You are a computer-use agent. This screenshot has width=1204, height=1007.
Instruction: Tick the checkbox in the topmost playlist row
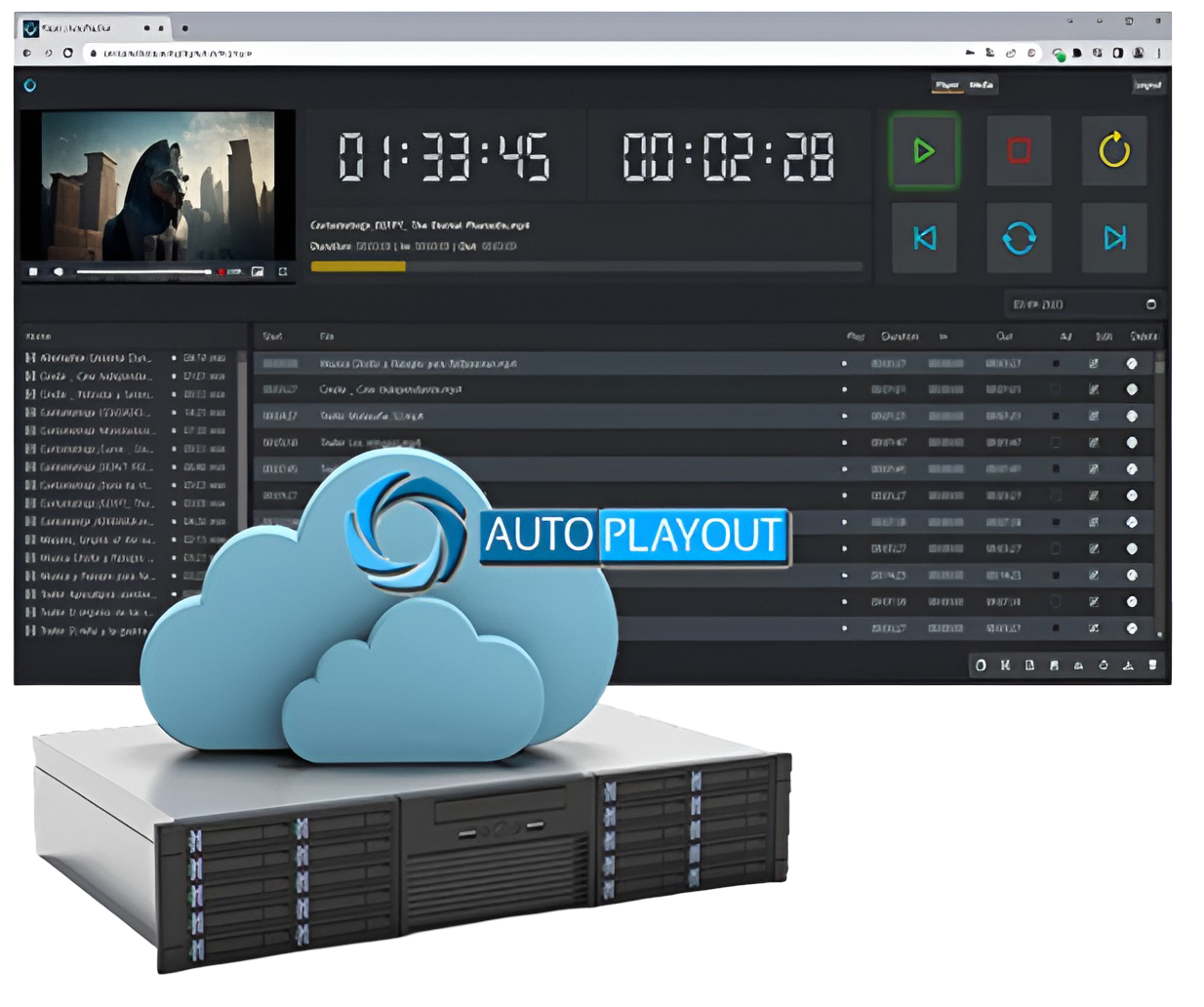[1055, 363]
